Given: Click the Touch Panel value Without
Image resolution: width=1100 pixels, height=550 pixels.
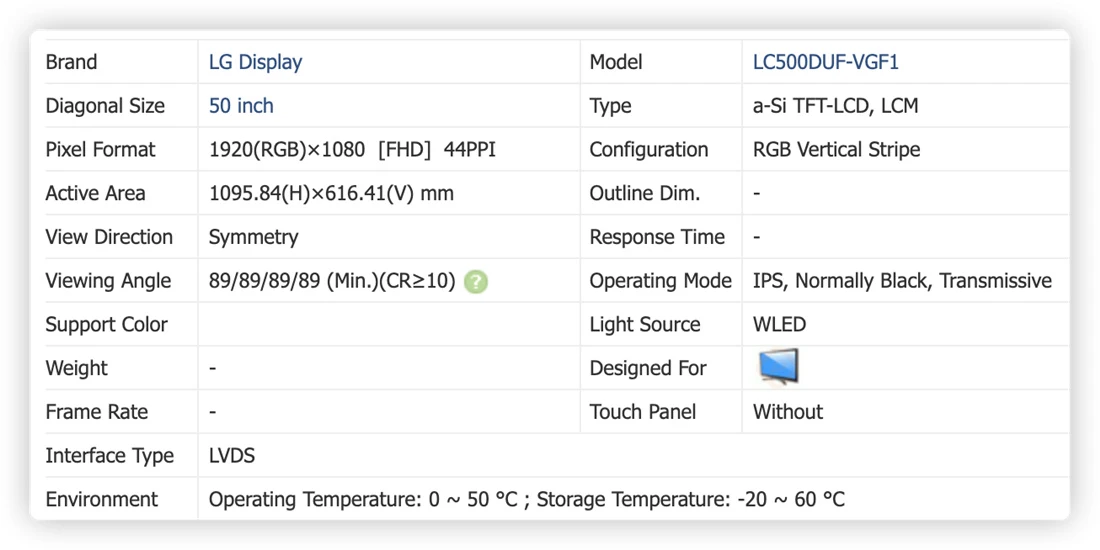Looking at the screenshot, I should (x=788, y=412).
